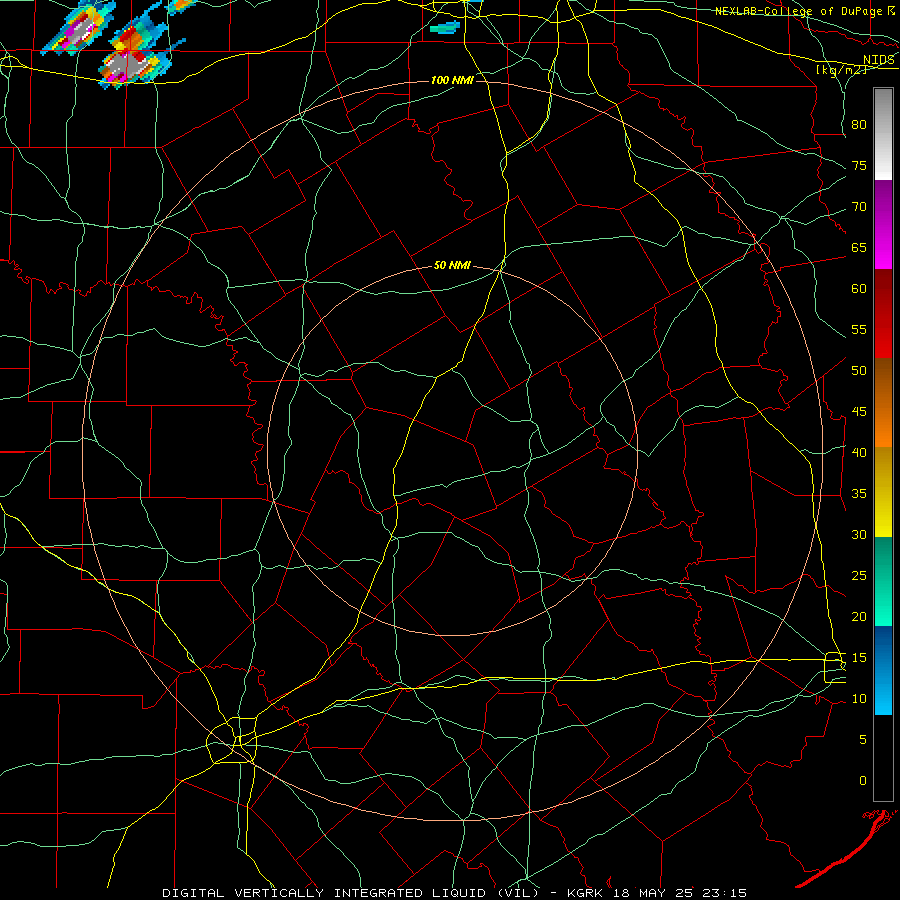
Task: Click the 5 value on the color scale
Action: pyautogui.click(x=863, y=739)
